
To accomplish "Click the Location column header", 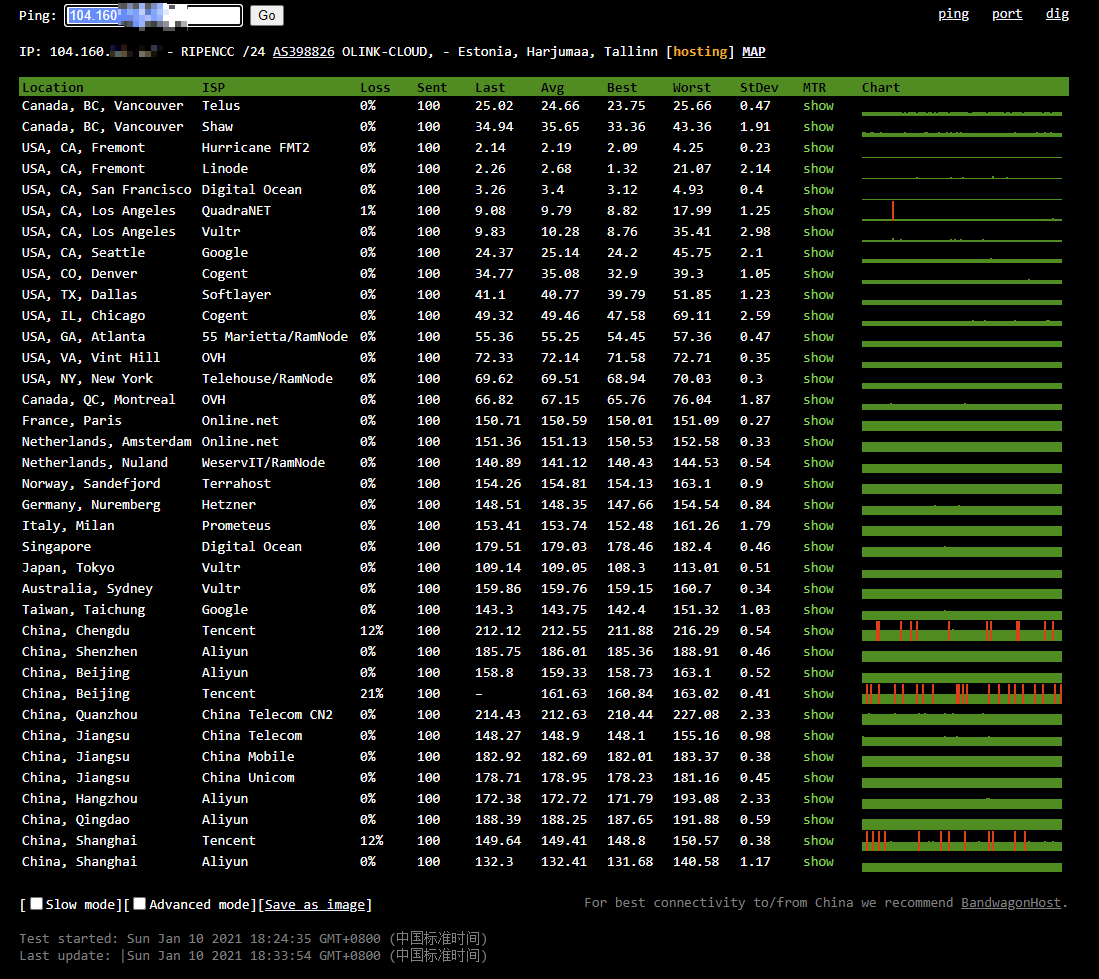I will [53, 88].
